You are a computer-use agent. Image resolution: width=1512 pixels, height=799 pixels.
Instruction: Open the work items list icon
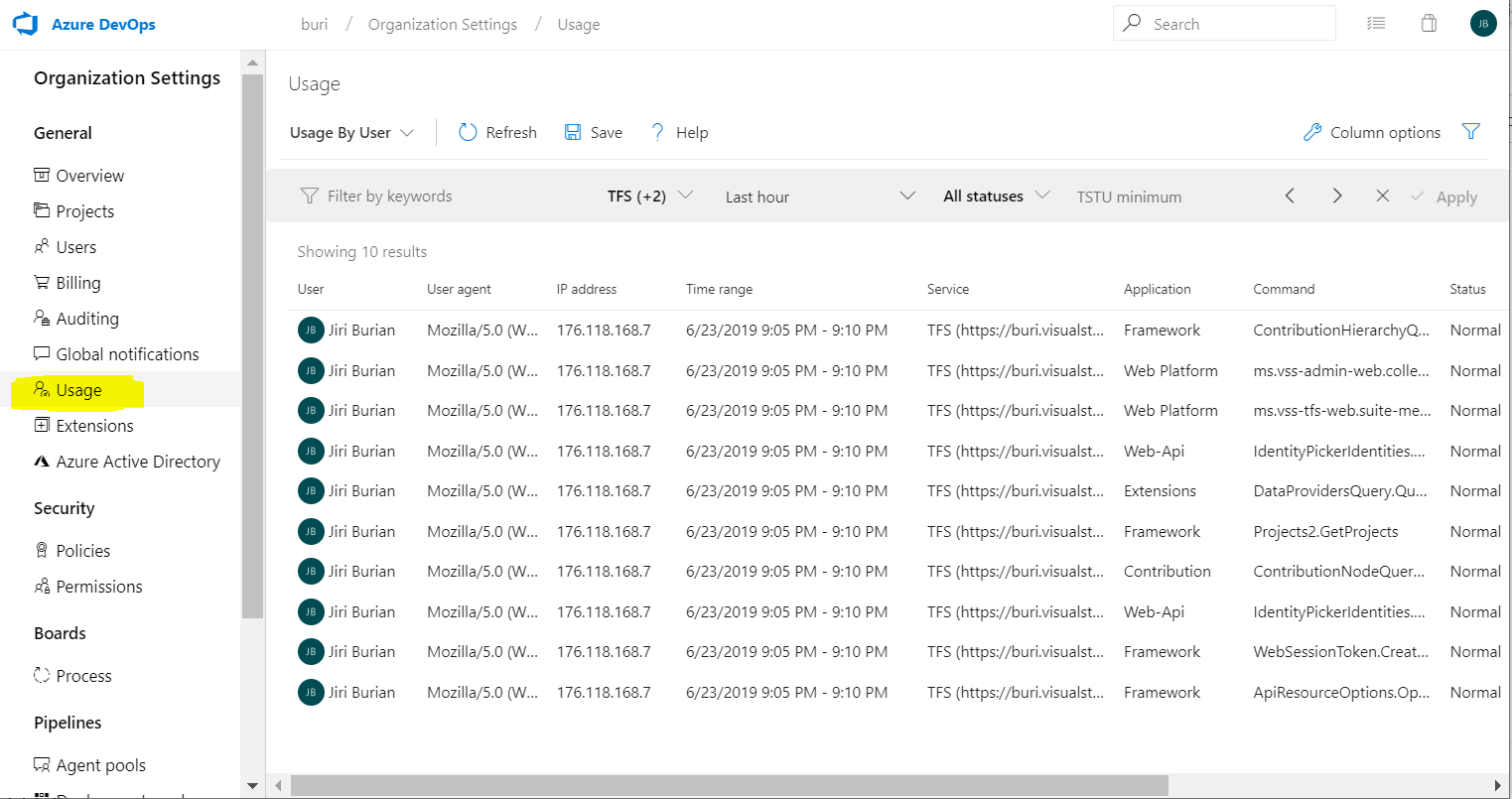click(1376, 23)
